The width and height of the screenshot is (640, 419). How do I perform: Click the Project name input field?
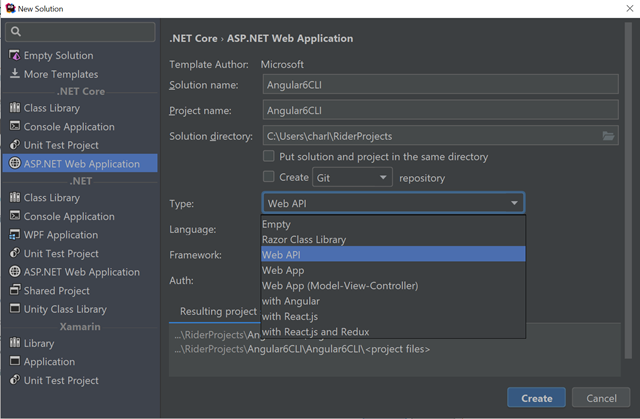(x=440, y=110)
